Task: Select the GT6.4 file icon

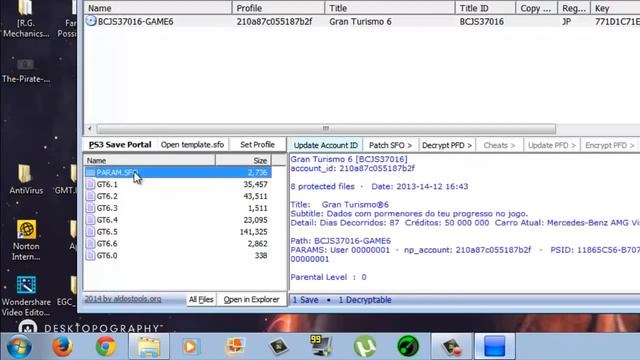Action: (90, 220)
